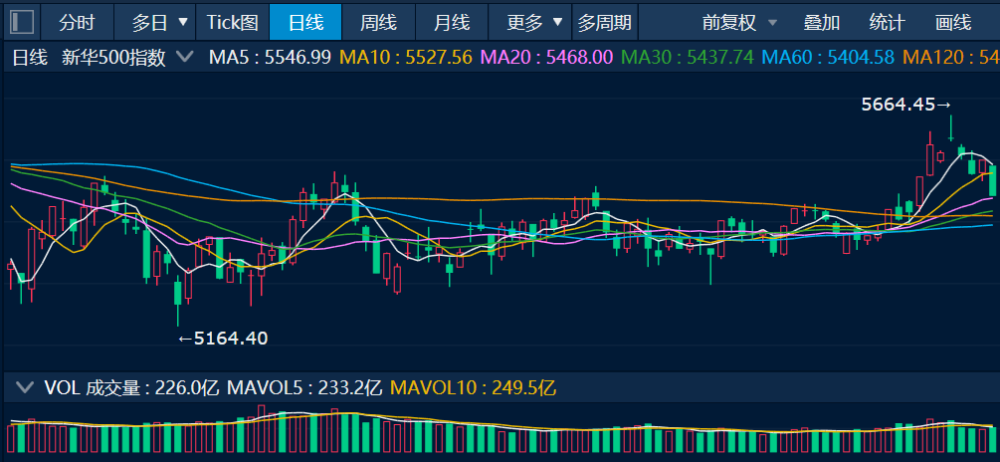The height and width of the screenshot is (462, 1000).
Task: Click the 5164.40 low price marker
Action: [223, 338]
